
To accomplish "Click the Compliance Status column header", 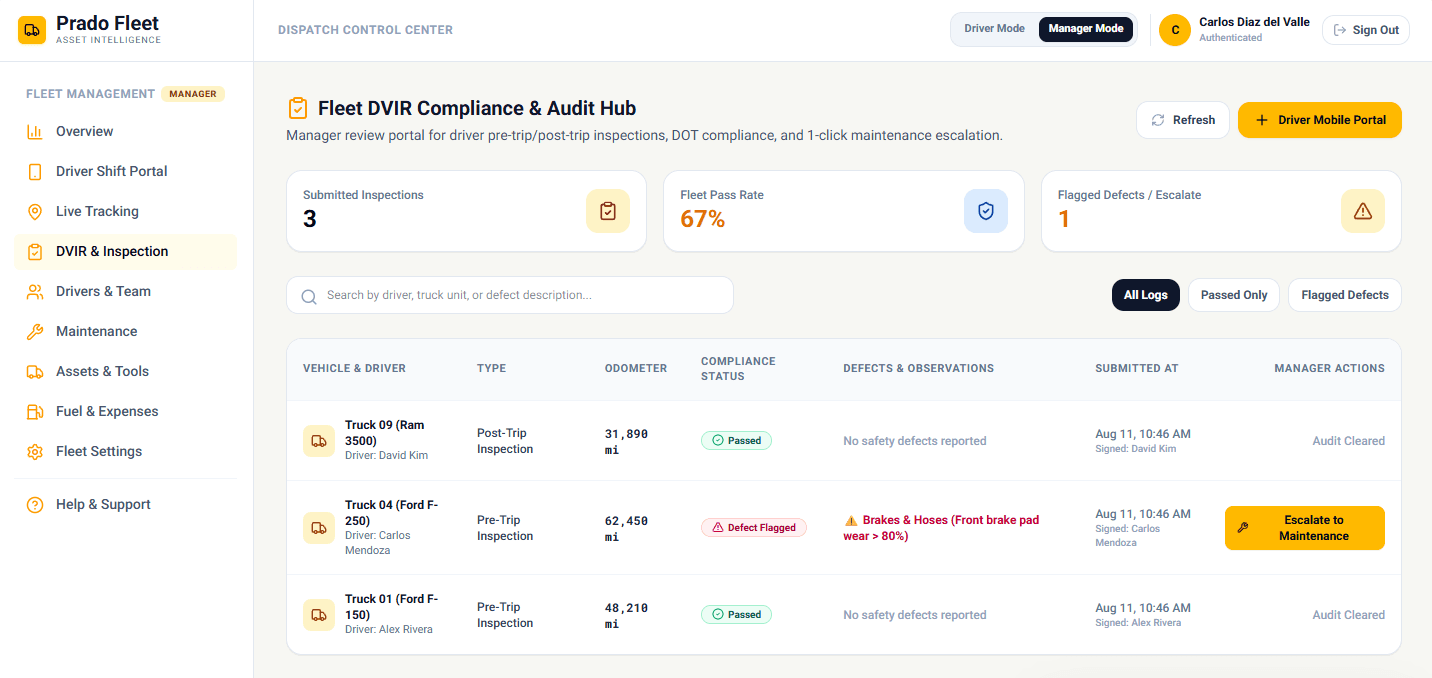I will [x=738, y=369].
